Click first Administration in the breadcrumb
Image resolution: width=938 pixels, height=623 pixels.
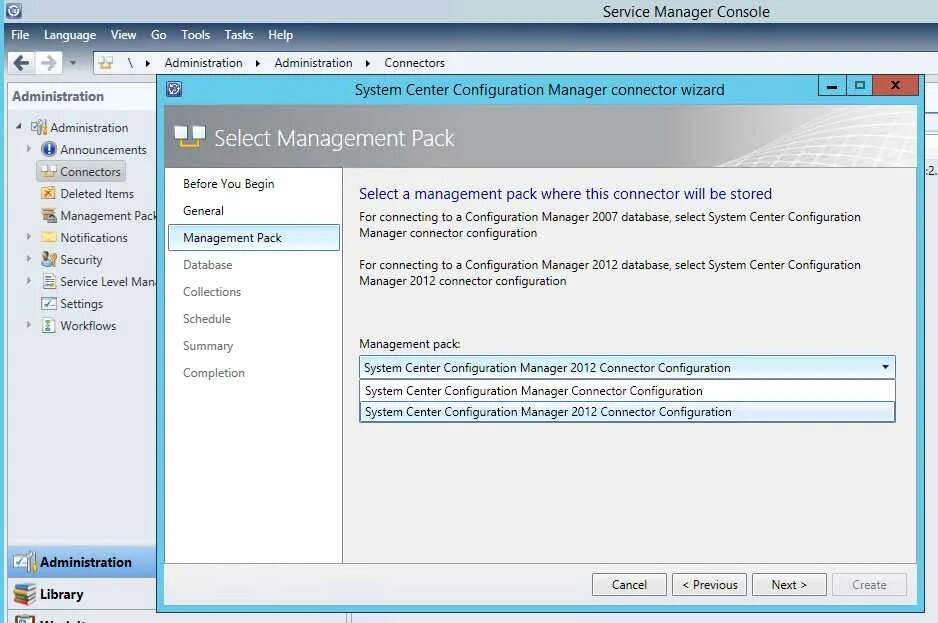click(x=203, y=63)
